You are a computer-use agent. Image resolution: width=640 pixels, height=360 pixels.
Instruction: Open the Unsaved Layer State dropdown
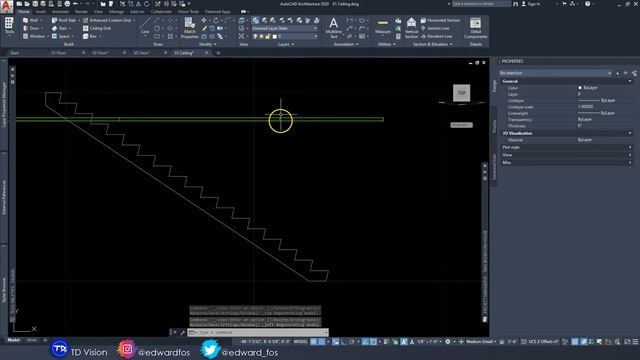point(284,28)
